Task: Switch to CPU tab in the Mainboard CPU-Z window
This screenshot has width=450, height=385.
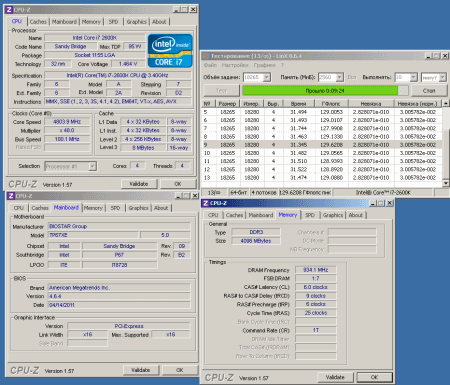Action: pos(19,208)
